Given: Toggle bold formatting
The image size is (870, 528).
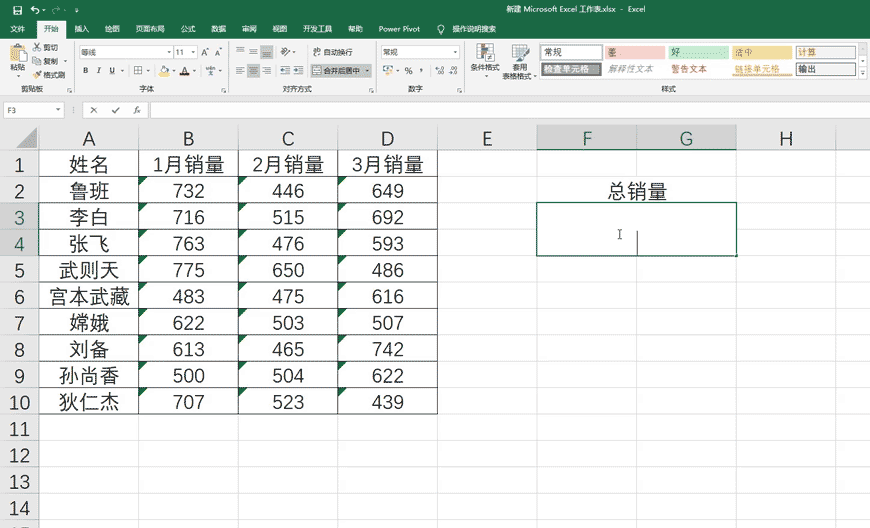Looking at the screenshot, I should pyautogui.click(x=85, y=70).
